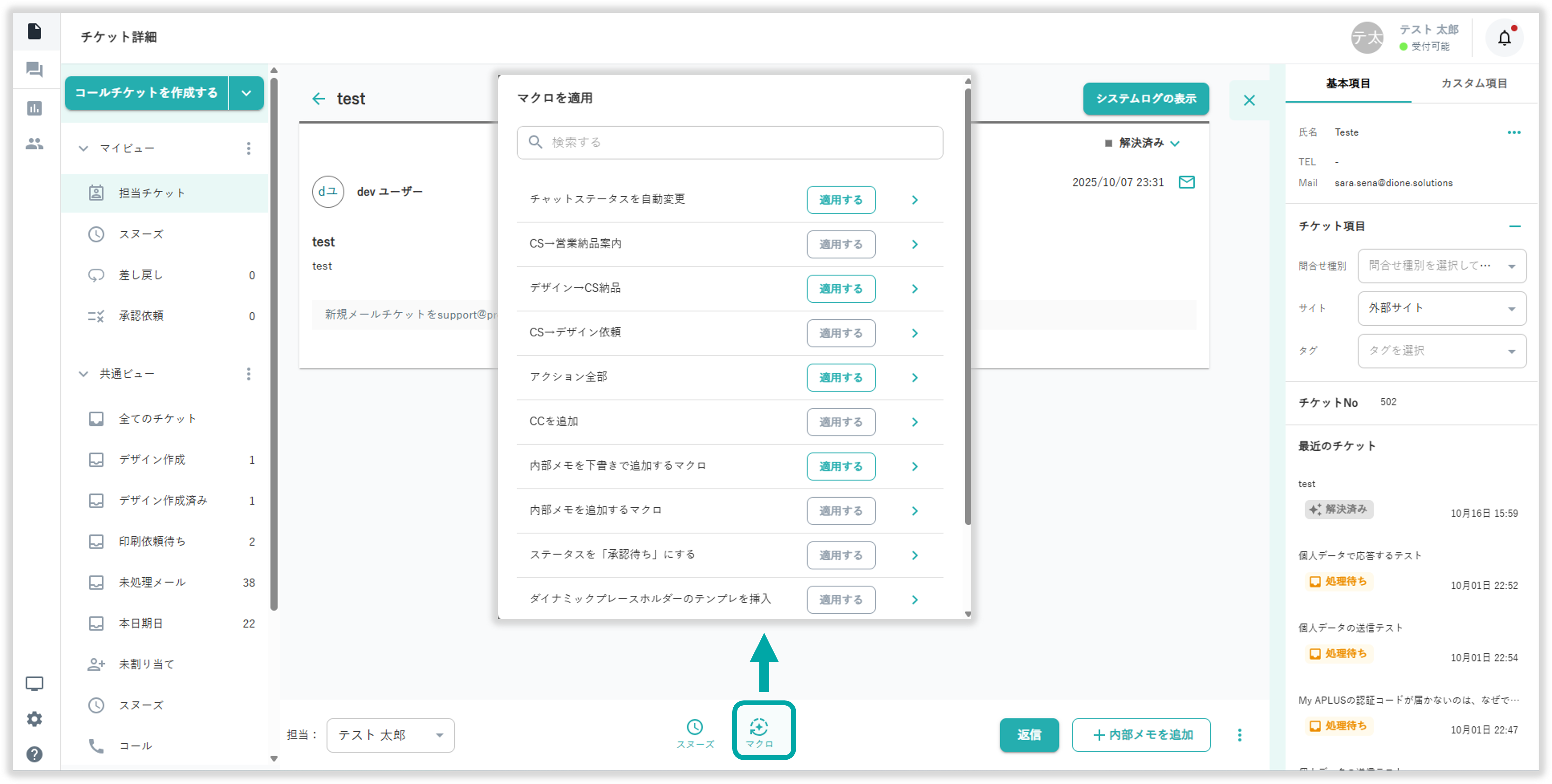Open three-dot menu next to customer name Teste
This screenshot has width=1552, height=784.
pyautogui.click(x=1513, y=132)
